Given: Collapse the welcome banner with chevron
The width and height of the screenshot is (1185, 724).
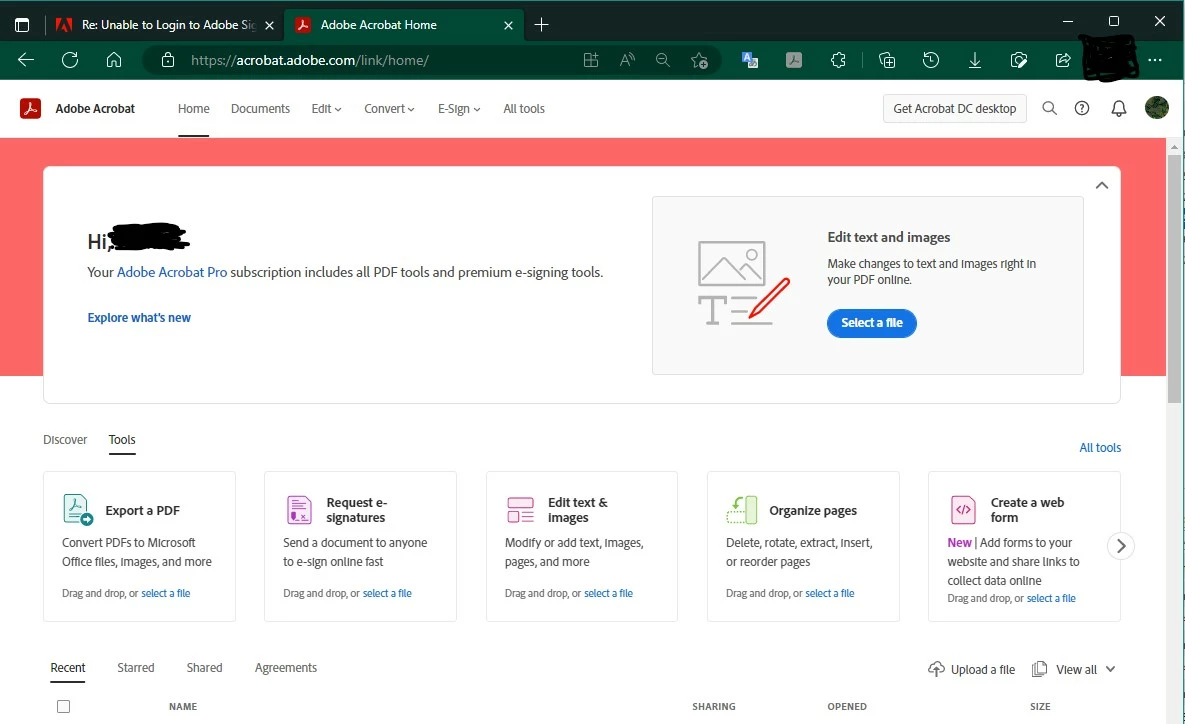Looking at the screenshot, I should 1102,185.
